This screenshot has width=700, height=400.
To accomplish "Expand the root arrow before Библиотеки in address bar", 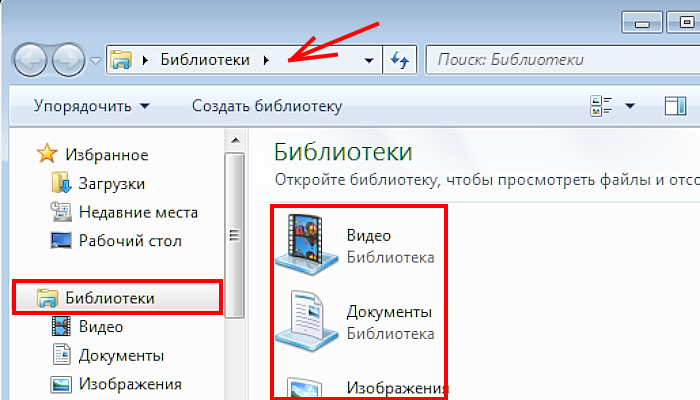I will (x=145, y=60).
